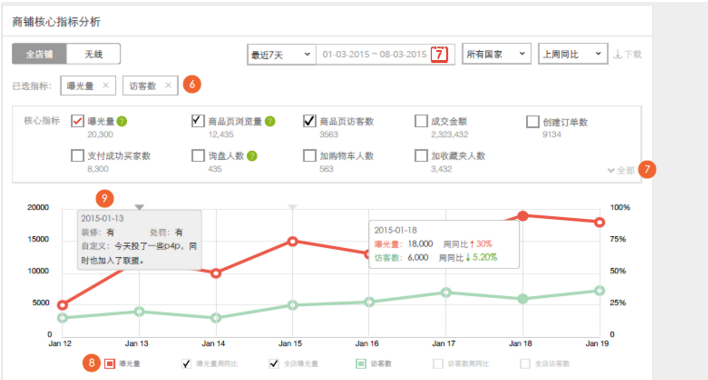
Task: Switch to the 无线 tab
Action: pos(93,54)
